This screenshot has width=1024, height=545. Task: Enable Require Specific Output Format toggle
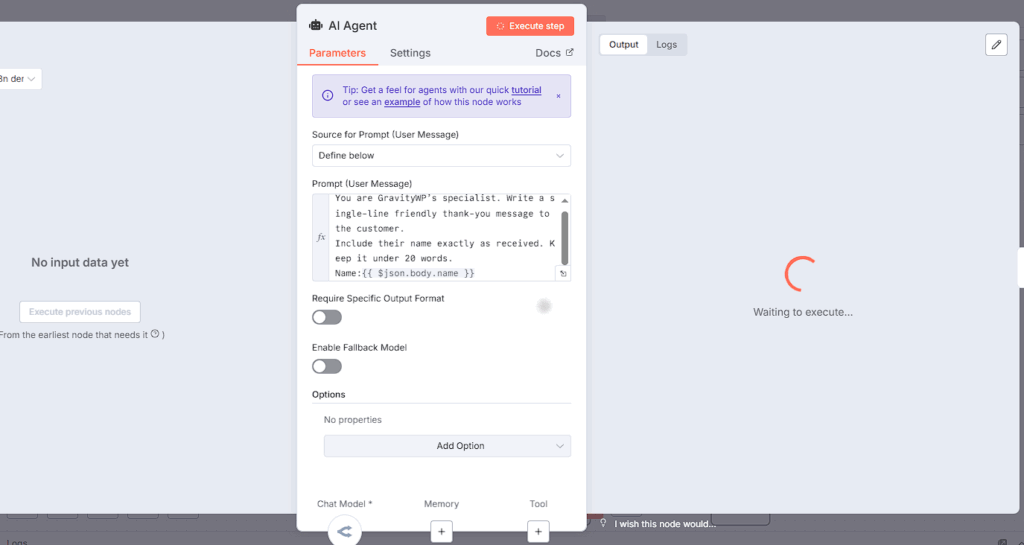[x=327, y=317]
